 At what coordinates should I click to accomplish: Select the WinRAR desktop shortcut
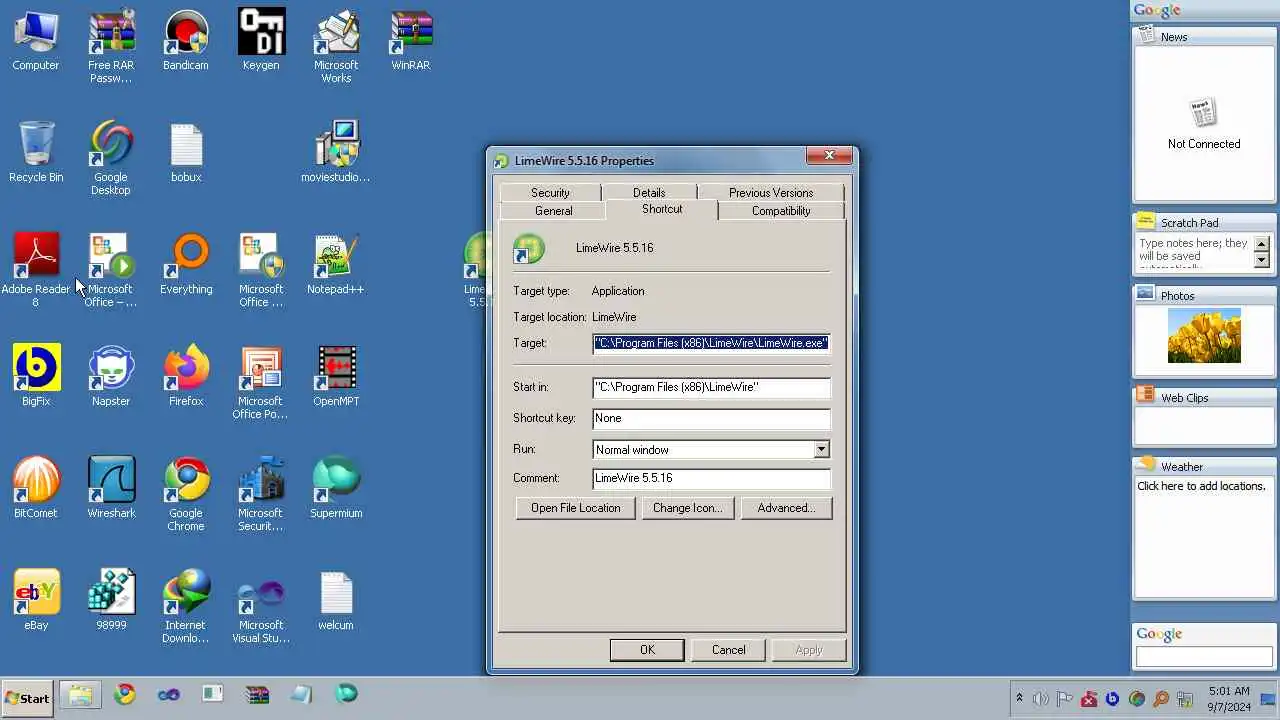click(411, 41)
